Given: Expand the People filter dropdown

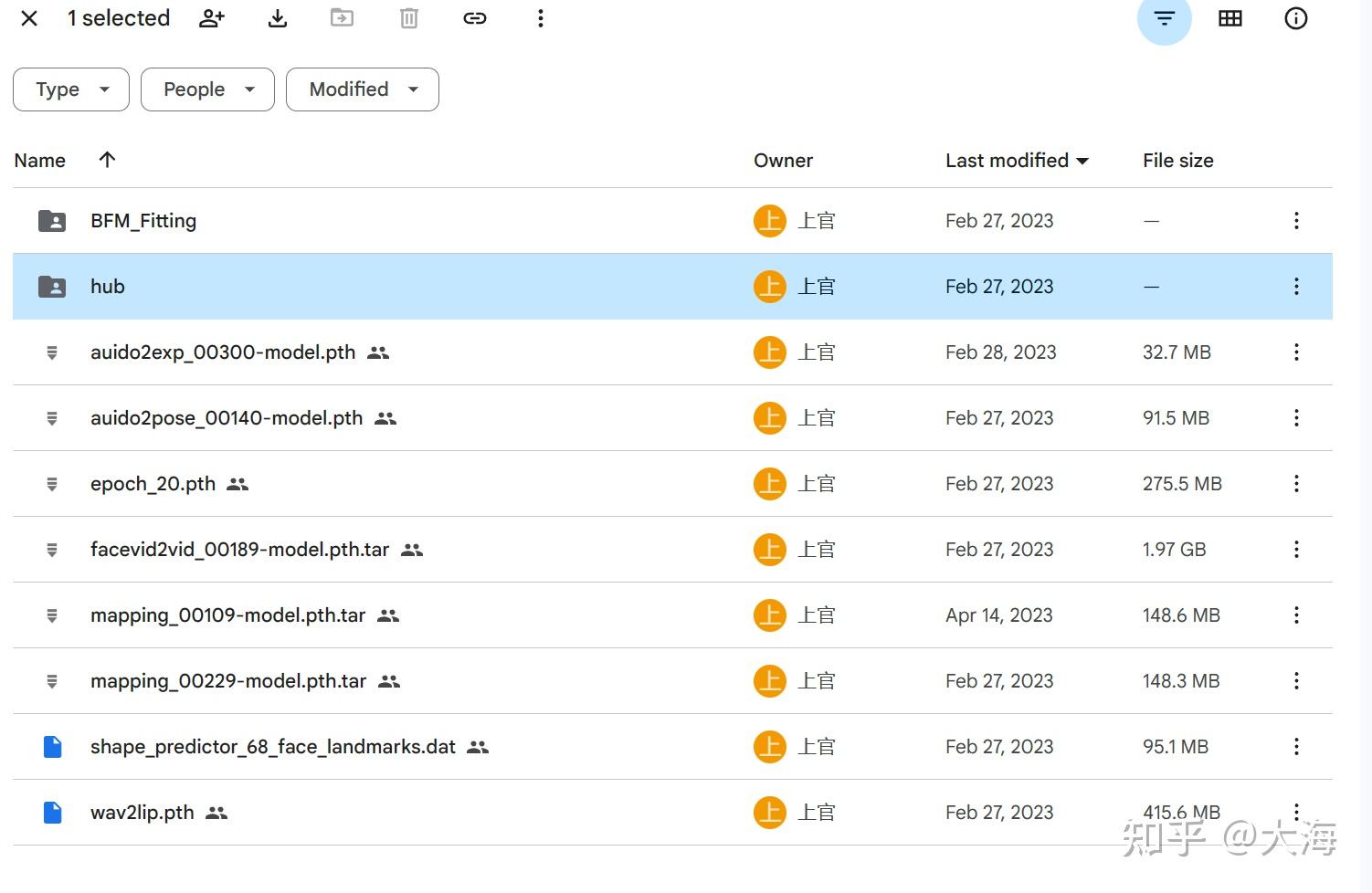Looking at the screenshot, I should (207, 89).
